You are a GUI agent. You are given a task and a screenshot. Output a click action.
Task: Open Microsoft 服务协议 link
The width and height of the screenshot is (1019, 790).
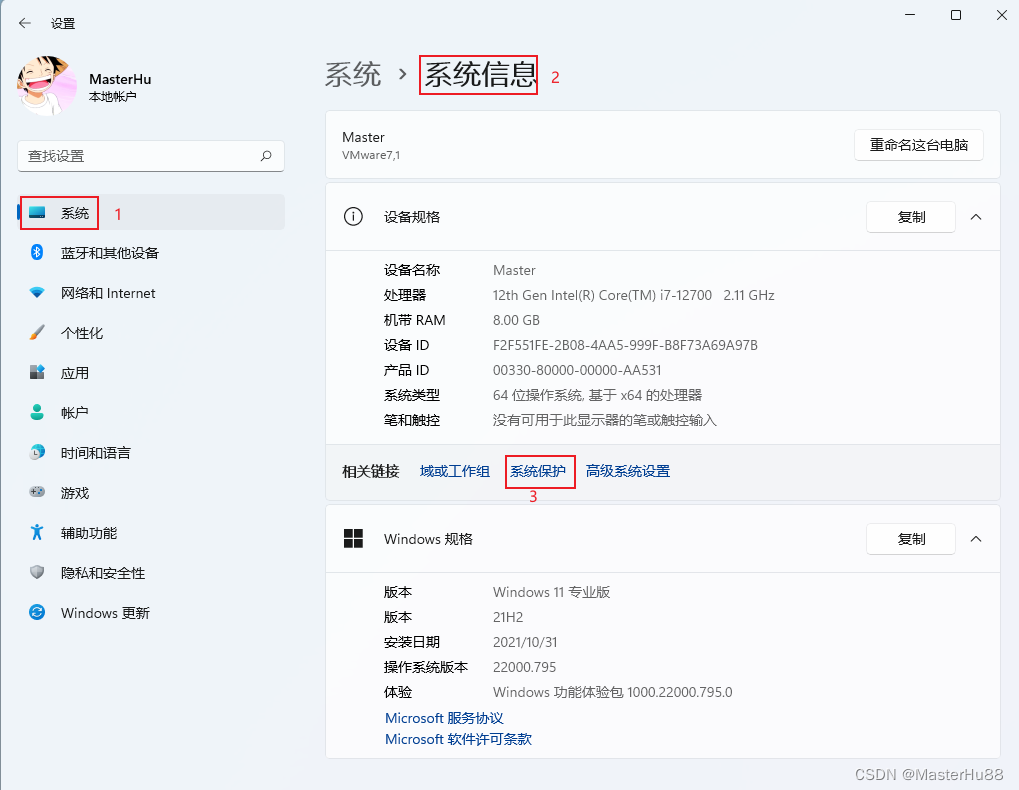tap(444, 718)
